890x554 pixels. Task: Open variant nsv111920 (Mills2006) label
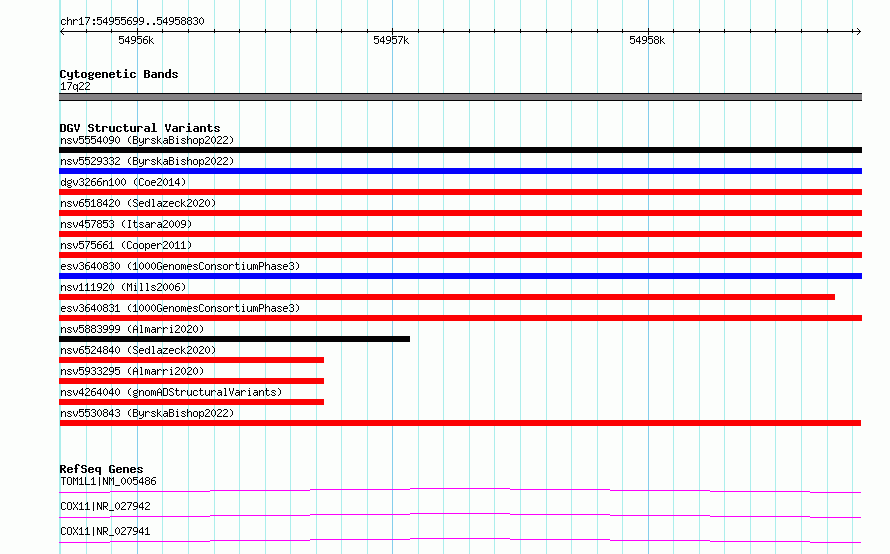[123, 287]
